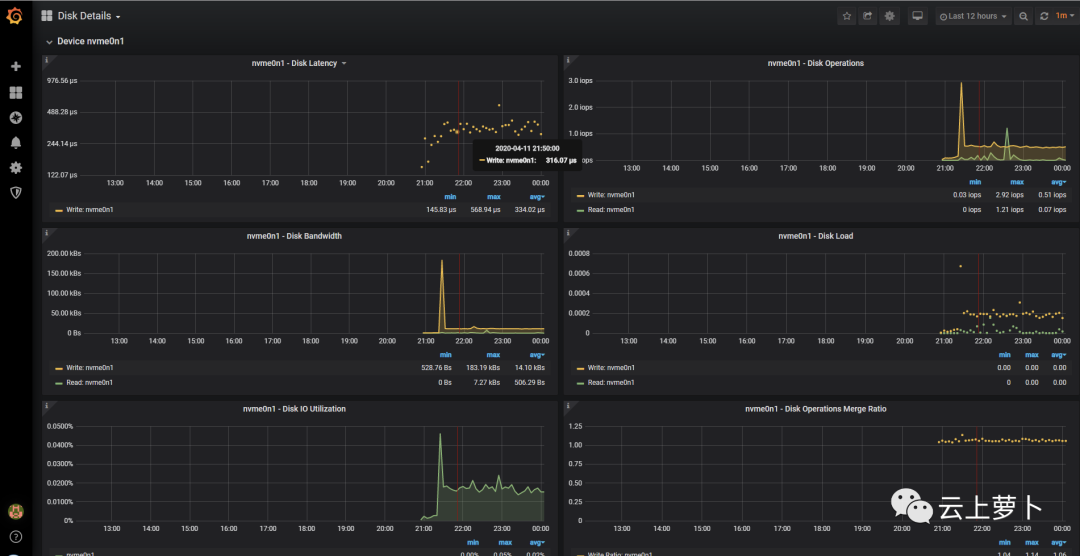The width and height of the screenshot is (1080, 556).
Task: Open the Disk IO Utilization title menu
Action: (x=294, y=409)
